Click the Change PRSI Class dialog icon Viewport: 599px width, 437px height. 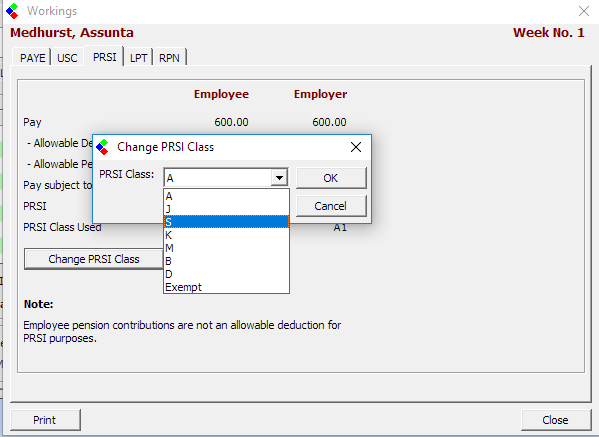click(x=102, y=147)
